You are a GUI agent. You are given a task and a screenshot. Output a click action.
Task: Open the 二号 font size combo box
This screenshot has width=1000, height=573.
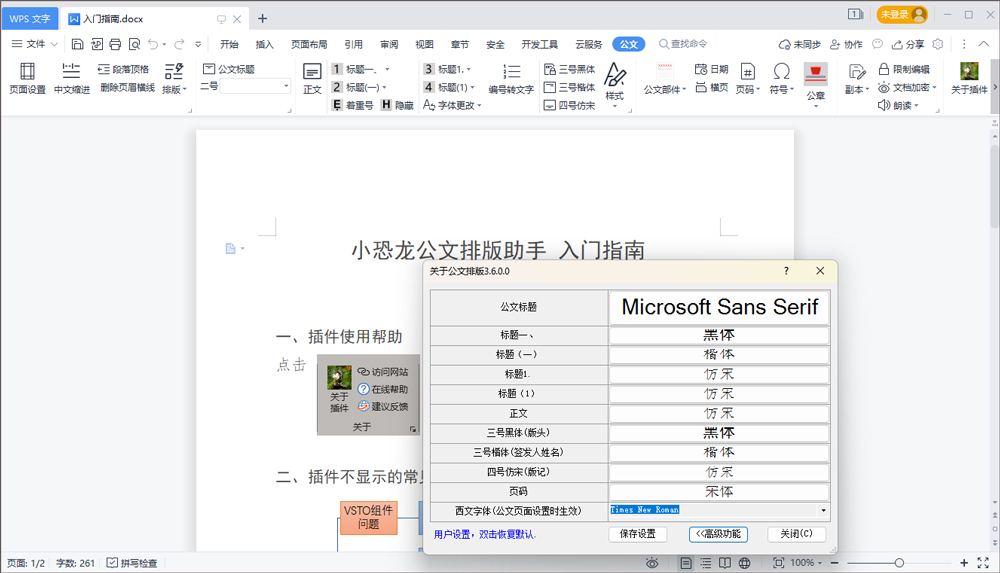click(x=255, y=86)
